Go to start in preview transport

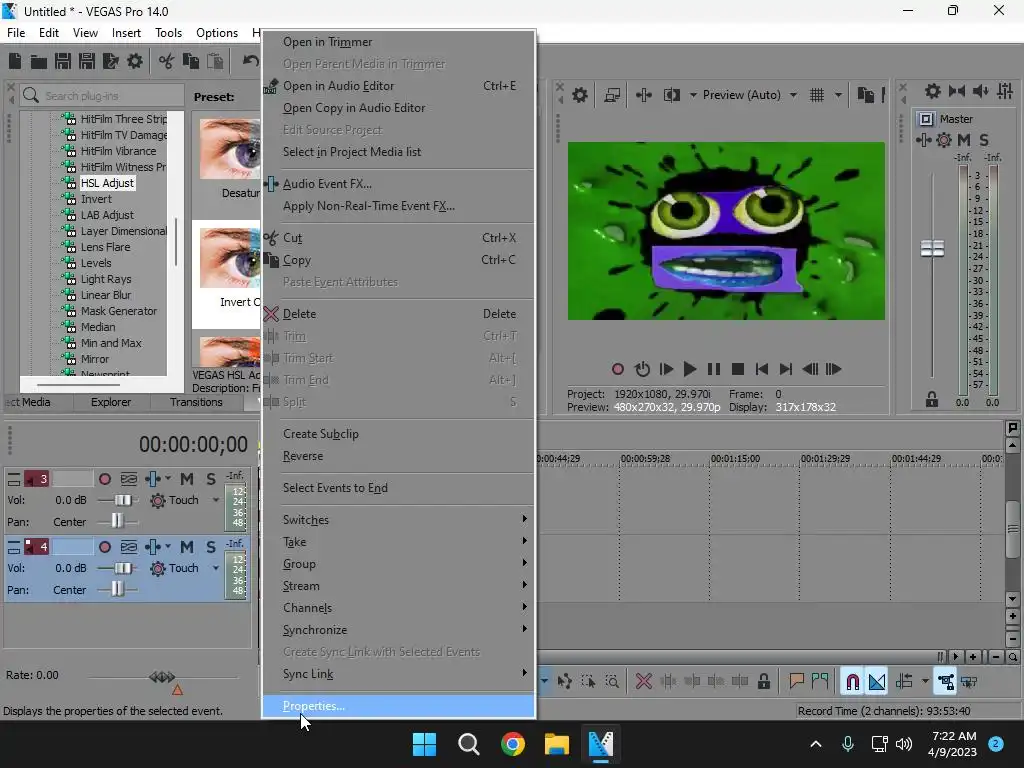coord(761,370)
